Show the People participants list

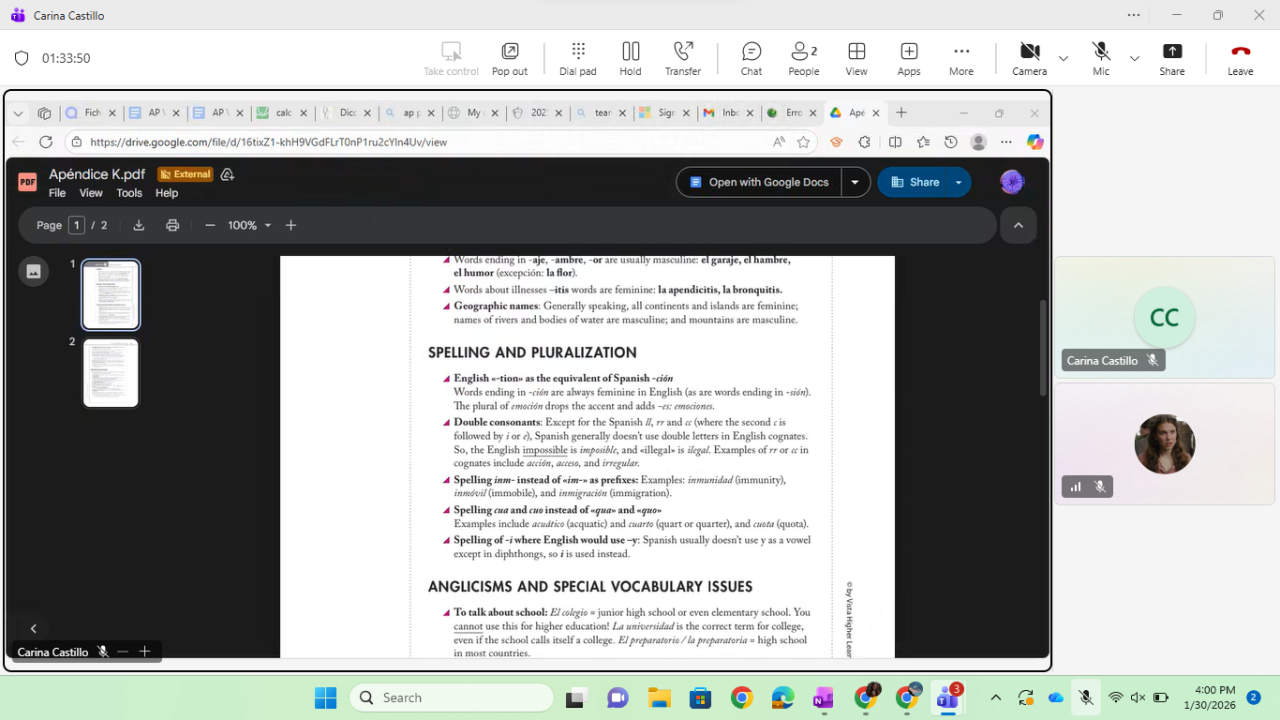click(803, 58)
